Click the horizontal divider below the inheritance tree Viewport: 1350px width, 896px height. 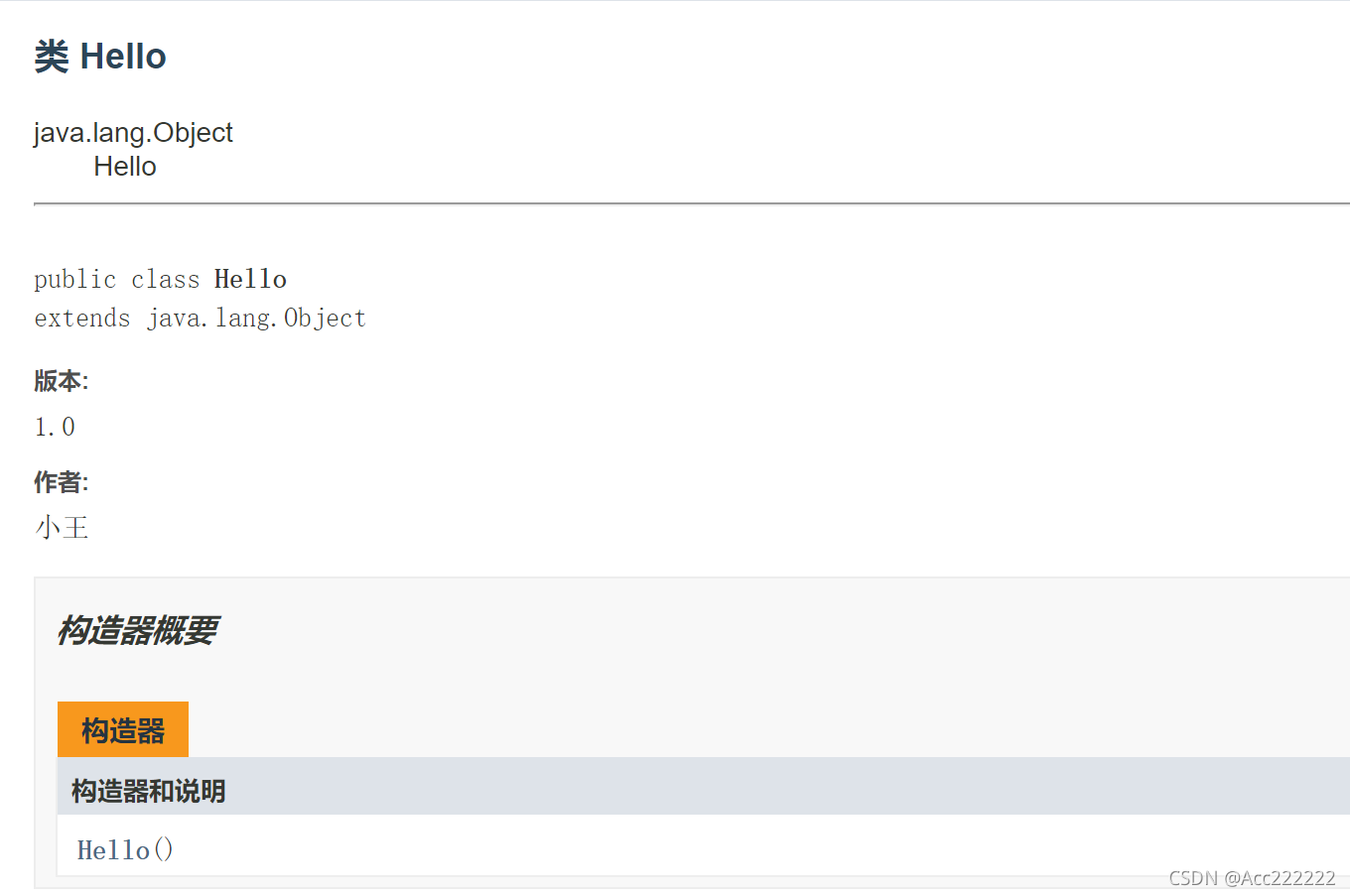[x=692, y=203]
